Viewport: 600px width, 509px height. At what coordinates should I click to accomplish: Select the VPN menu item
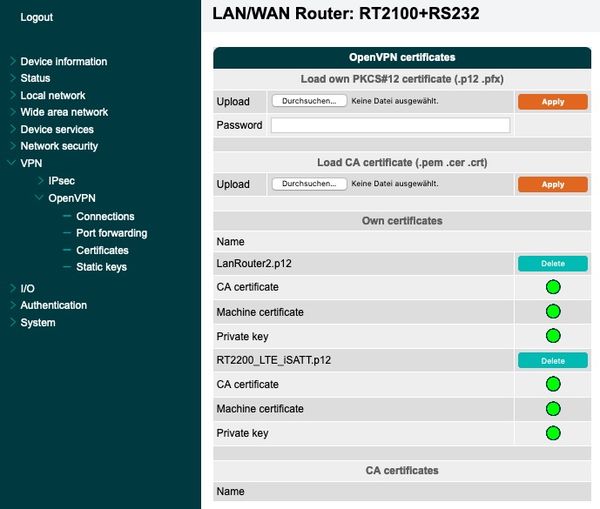pos(31,163)
